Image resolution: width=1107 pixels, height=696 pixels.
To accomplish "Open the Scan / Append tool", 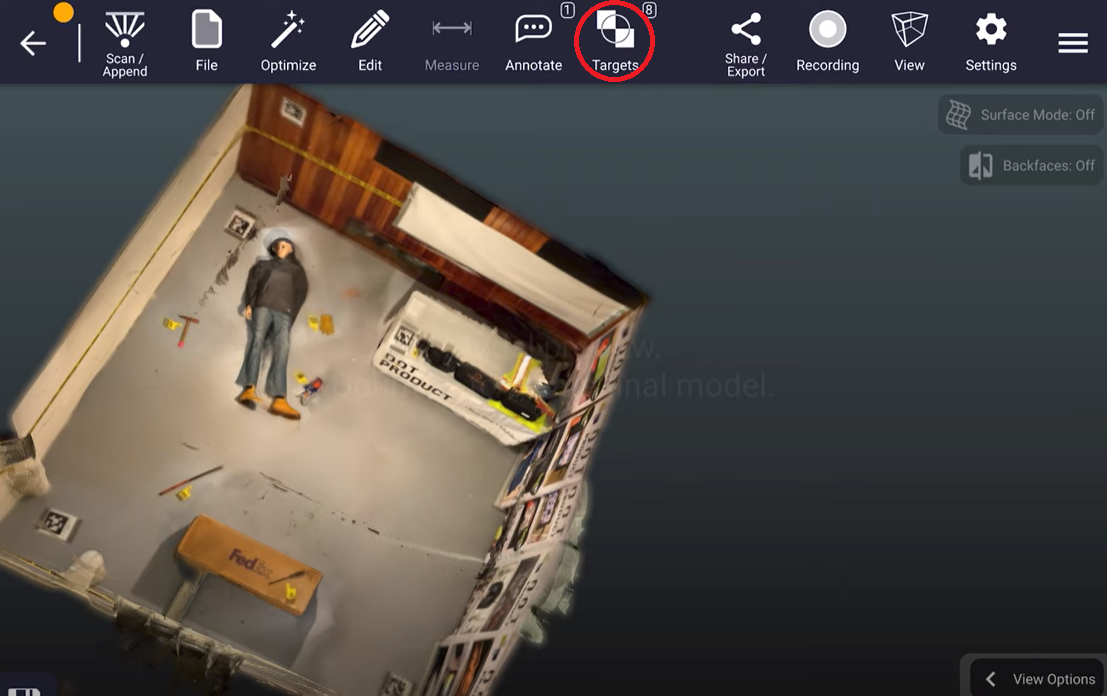I will click(125, 44).
